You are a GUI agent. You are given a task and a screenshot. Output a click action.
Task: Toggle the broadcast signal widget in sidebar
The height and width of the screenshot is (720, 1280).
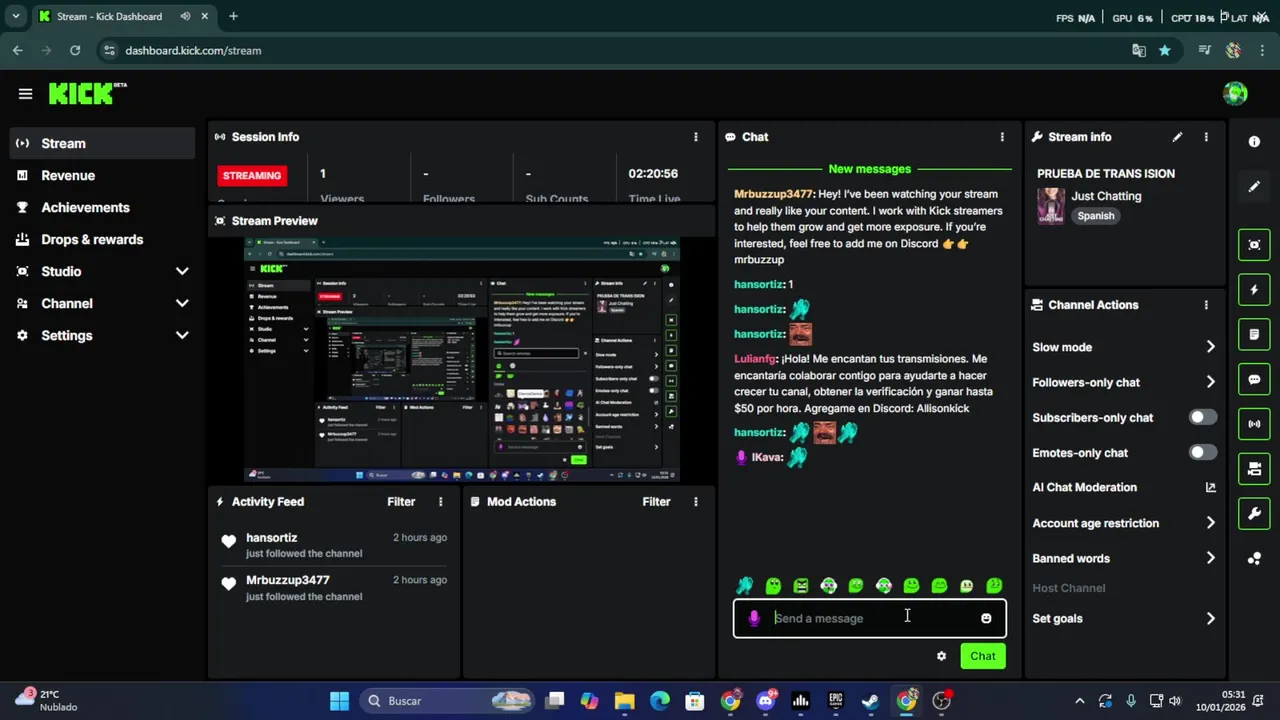coord(1254,424)
